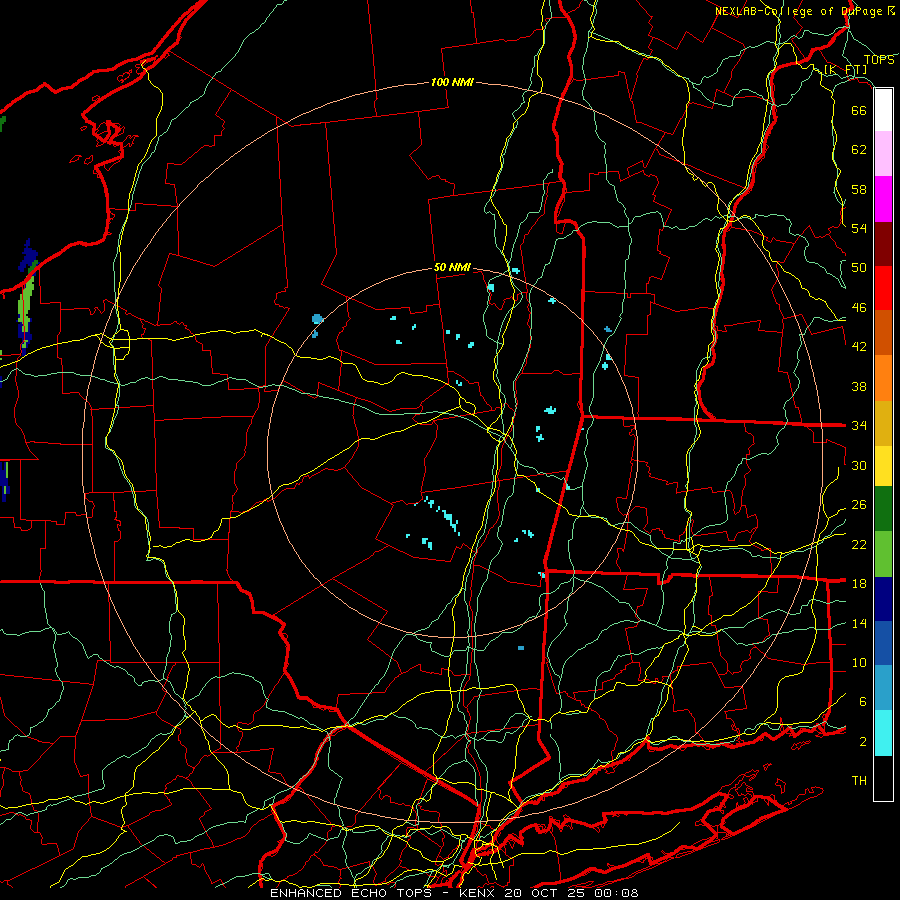Image resolution: width=900 pixels, height=900 pixels.
Task: Click the '18' legend value
Action: click(x=859, y=584)
